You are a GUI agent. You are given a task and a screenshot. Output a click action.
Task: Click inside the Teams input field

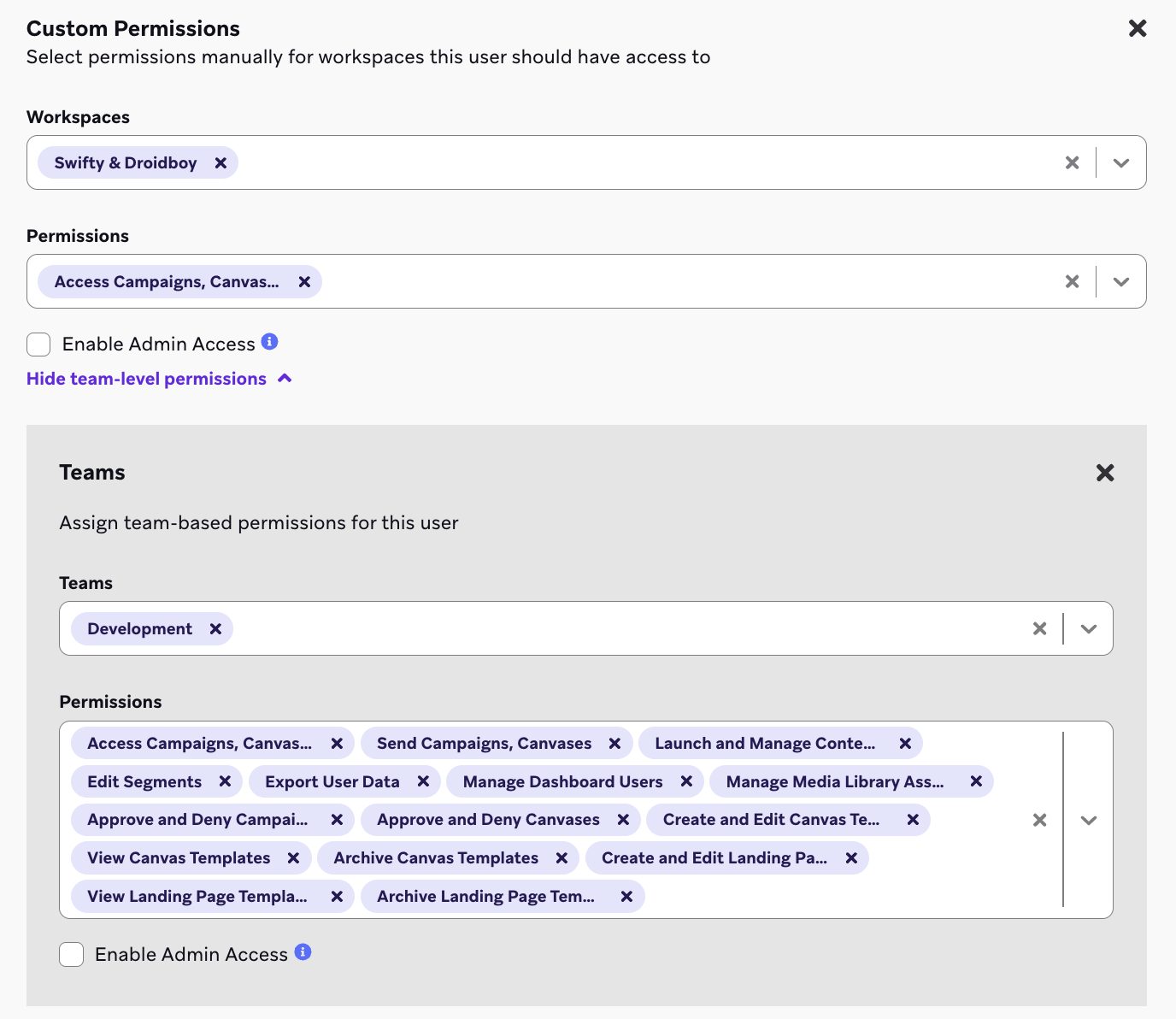(598, 628)
